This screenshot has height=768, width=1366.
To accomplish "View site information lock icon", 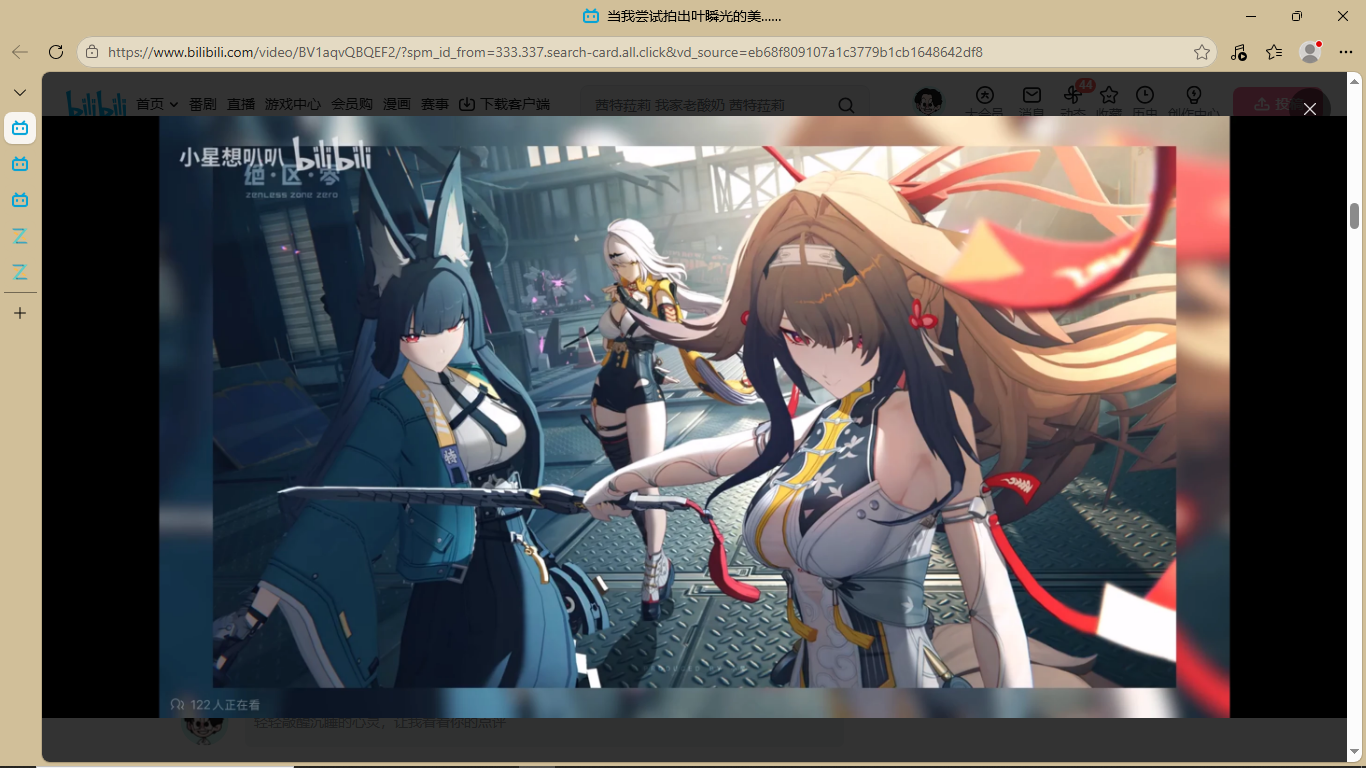I will pyautogui.click(x=92, y=52).
